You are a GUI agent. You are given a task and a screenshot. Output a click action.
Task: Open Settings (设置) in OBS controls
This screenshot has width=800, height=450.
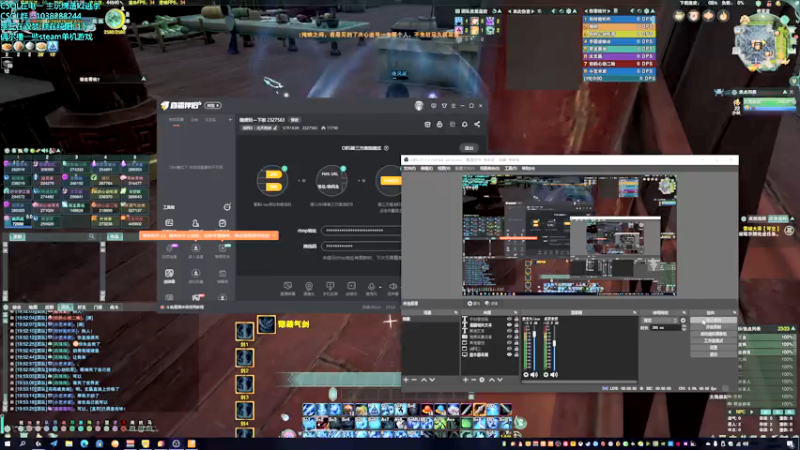point(713,347)
